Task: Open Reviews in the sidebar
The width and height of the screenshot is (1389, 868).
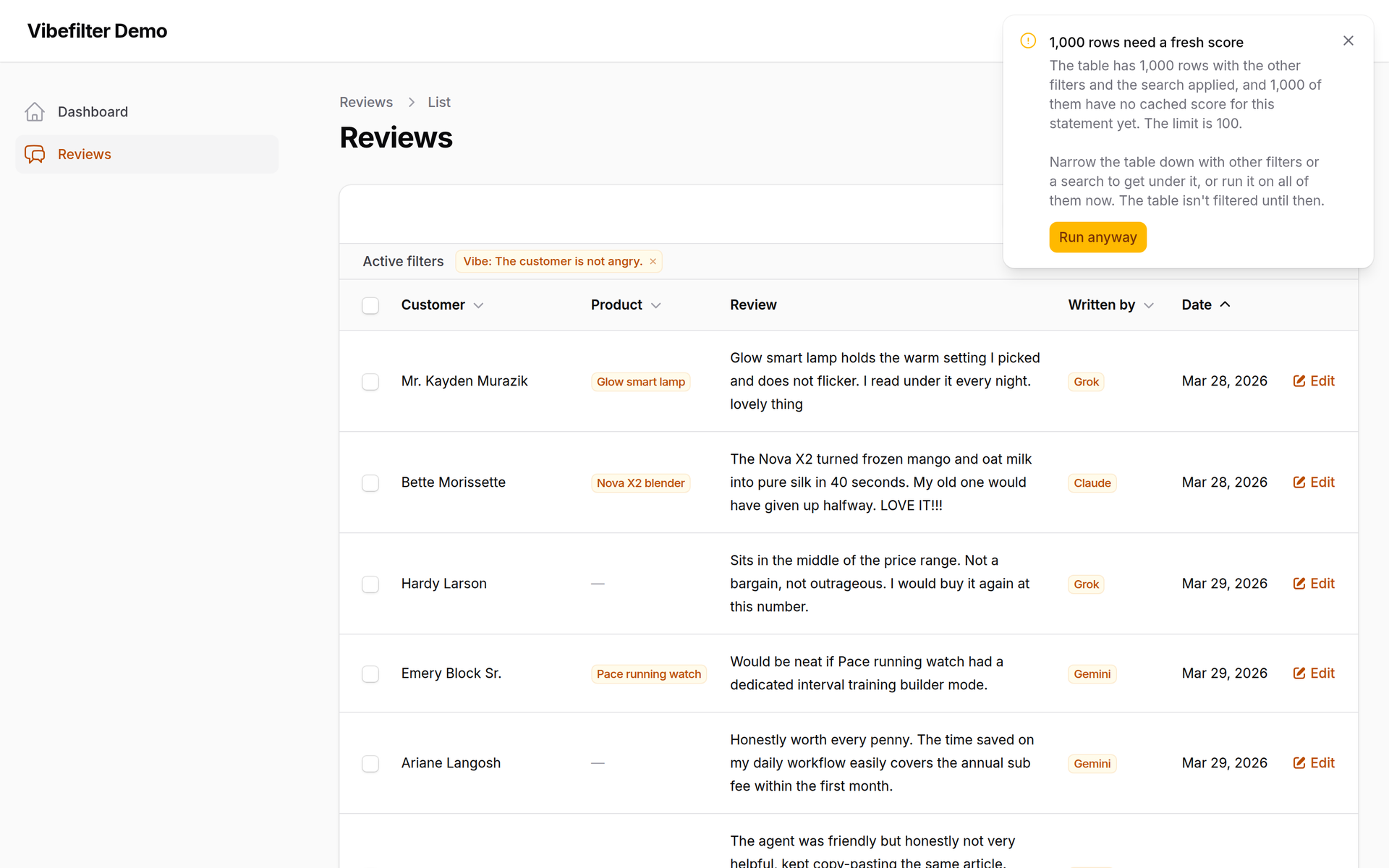Action: coord(147,154)
